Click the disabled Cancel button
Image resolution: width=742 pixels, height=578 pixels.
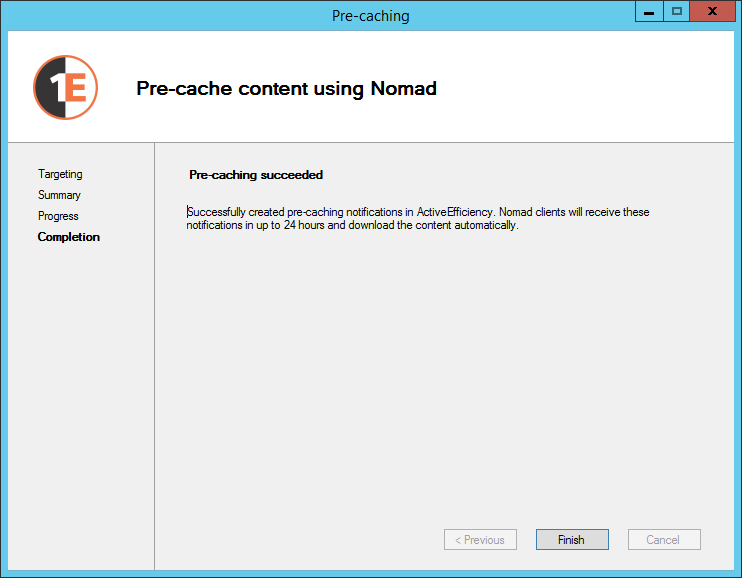(x=663, y=540)
